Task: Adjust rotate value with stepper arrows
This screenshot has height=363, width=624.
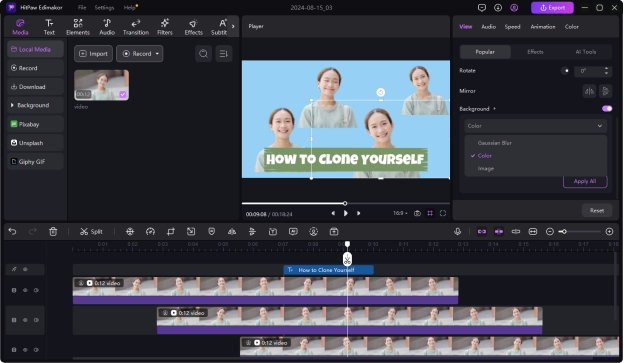Action: pyautogui.click(x=606, y=71)
